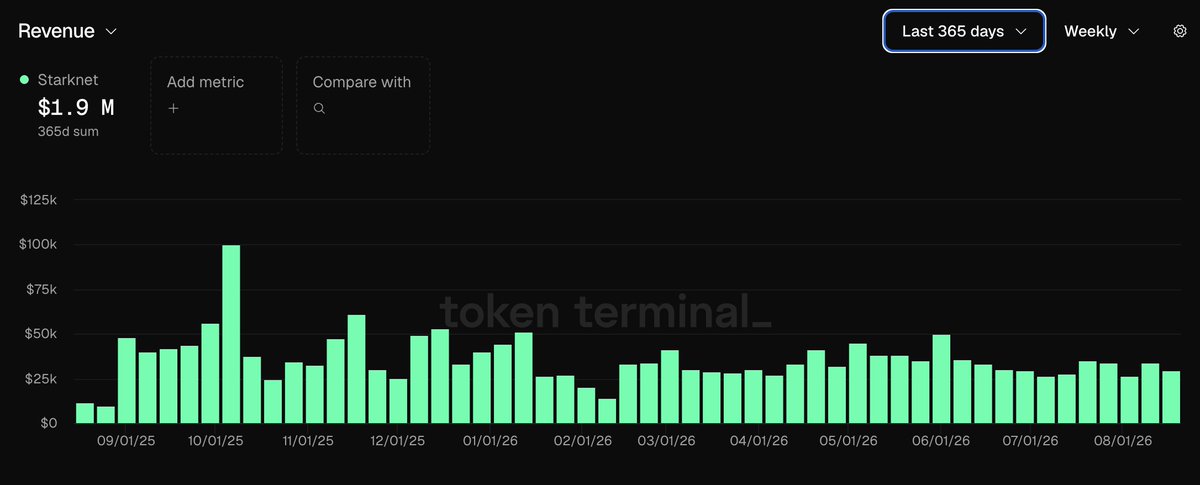Screen dimensions: 1200x485
Task: Open chart settings gear icon
Action: tap(1179, 31)
